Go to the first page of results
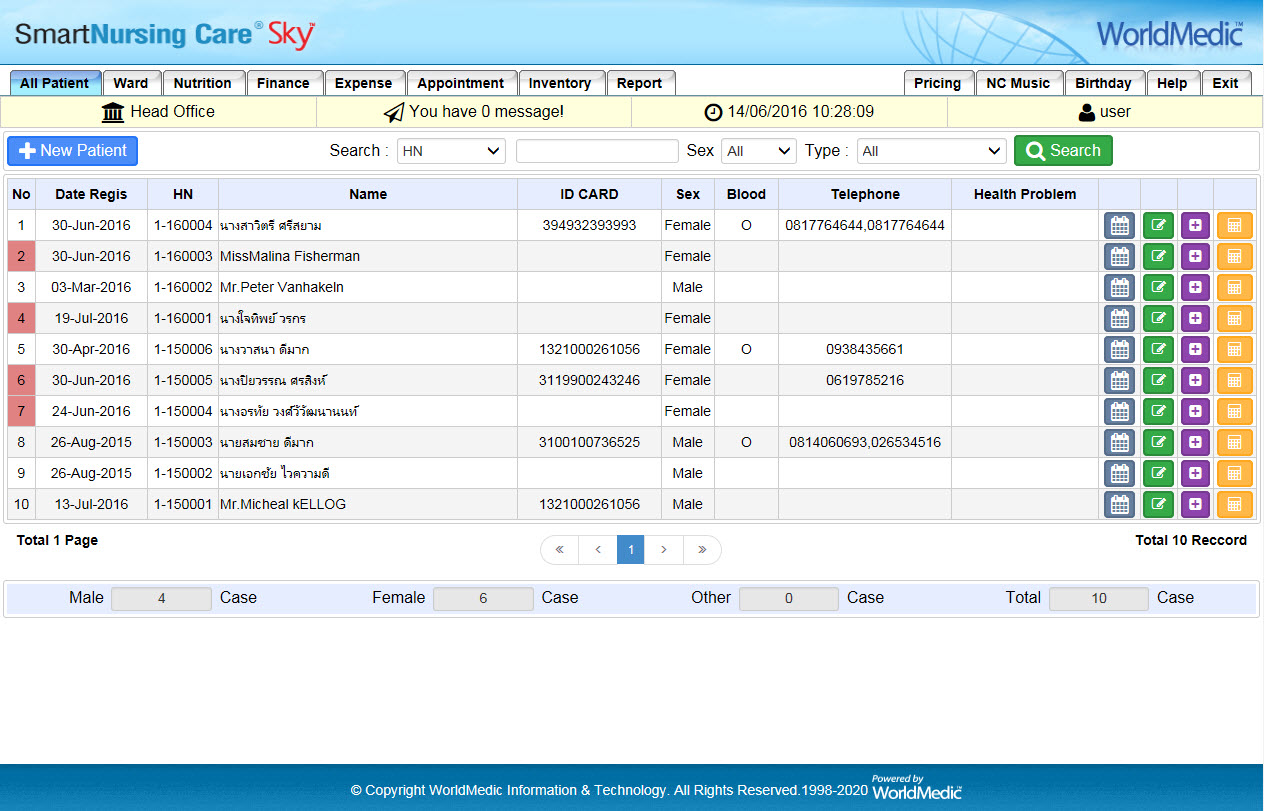 [x=559, y=550]
